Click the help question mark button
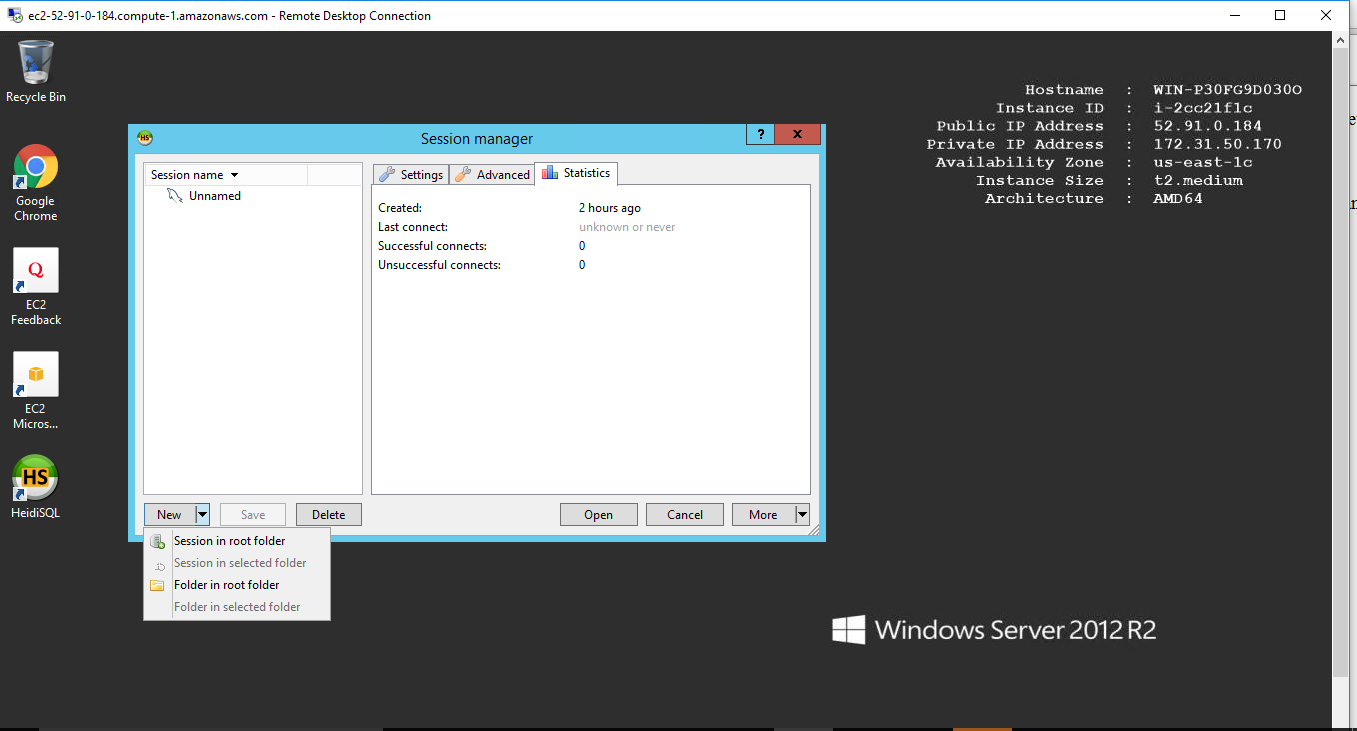The image size is (1357, 731). tap(760, 135)
